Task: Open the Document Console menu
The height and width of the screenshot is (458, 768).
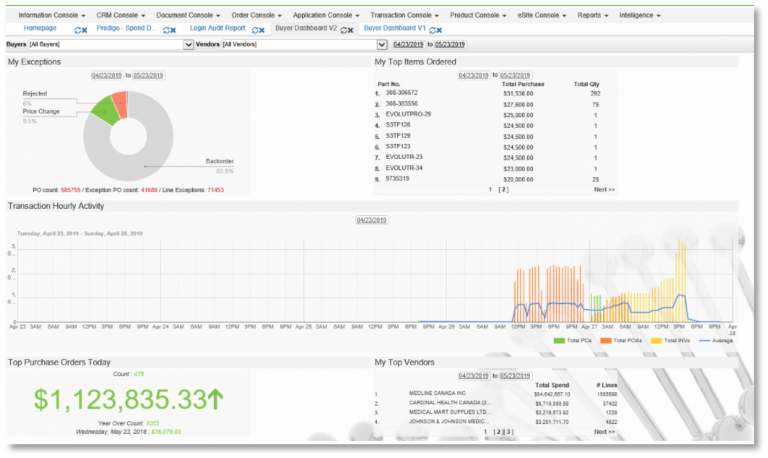Action: tap(188, 15)
